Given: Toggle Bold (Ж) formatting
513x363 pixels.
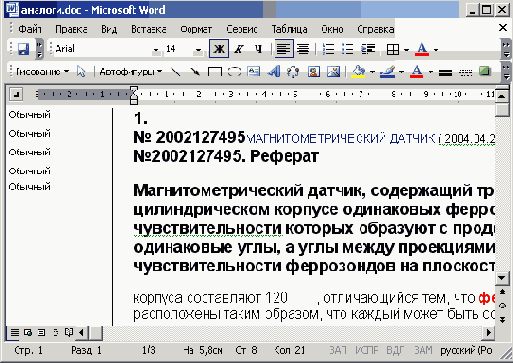Looking at the screenshot, I should coord(219,49).
